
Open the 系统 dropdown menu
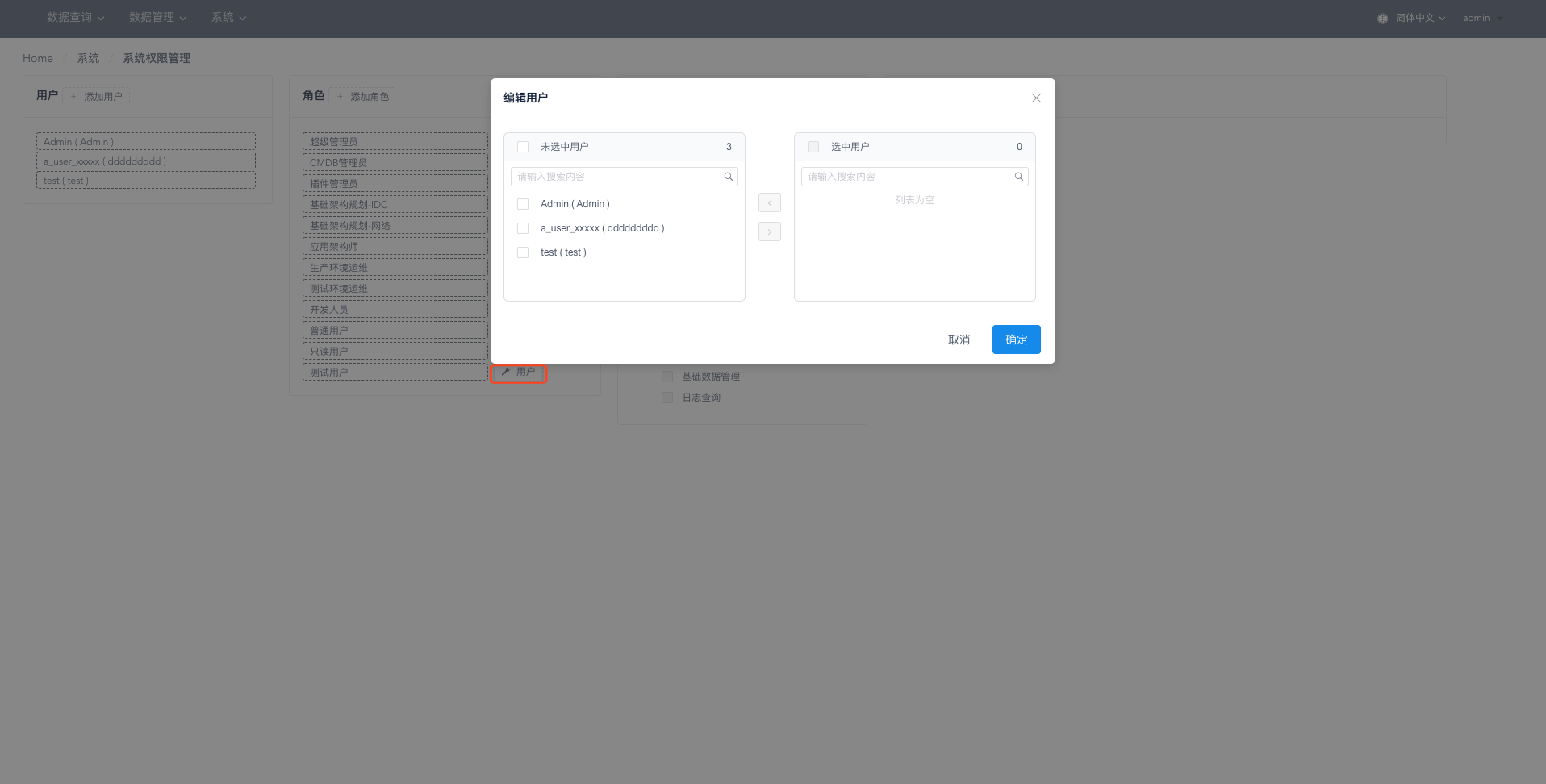[x=229, y=18]
